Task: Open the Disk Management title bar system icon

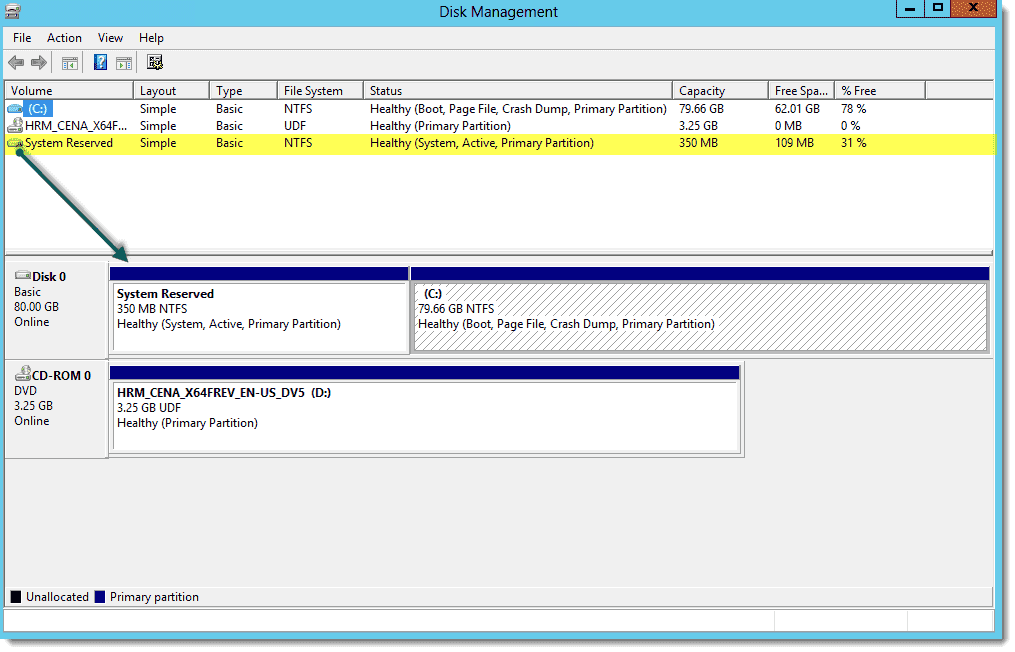Action: (x=13, y=11)
